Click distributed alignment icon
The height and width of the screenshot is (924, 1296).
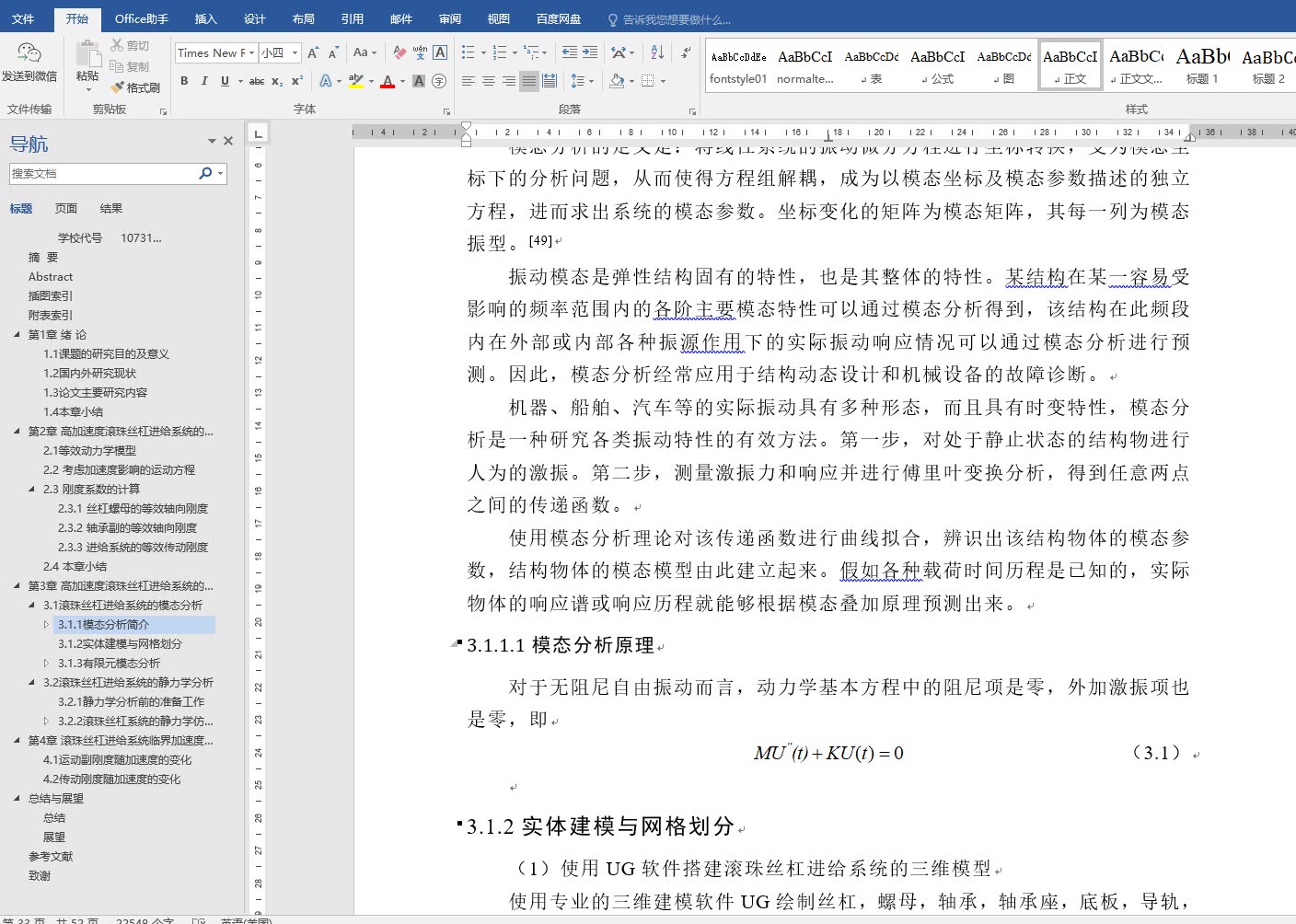point(550,81)
